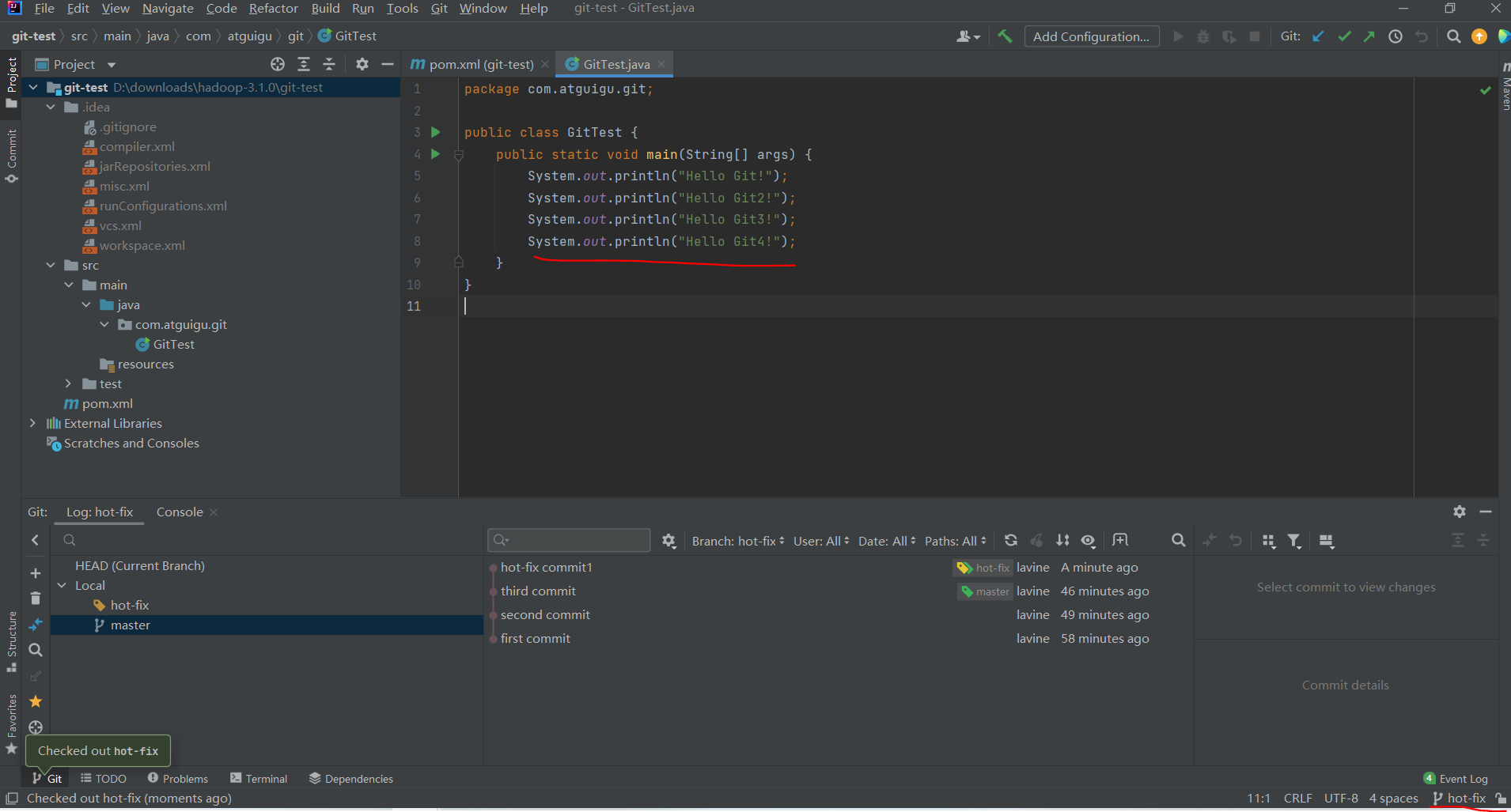1511x812 pixels.
Task: Click the Git log text filter field
Action: (569, 540)
